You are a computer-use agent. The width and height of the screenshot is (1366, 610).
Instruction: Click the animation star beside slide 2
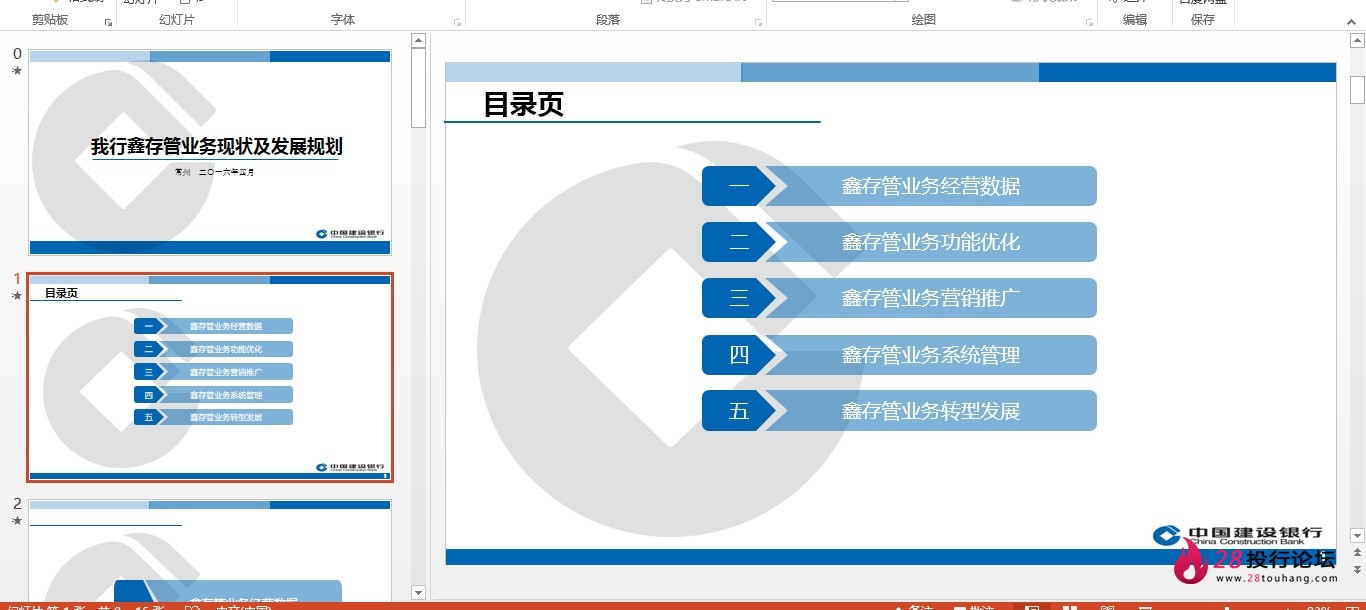point(16,521)
